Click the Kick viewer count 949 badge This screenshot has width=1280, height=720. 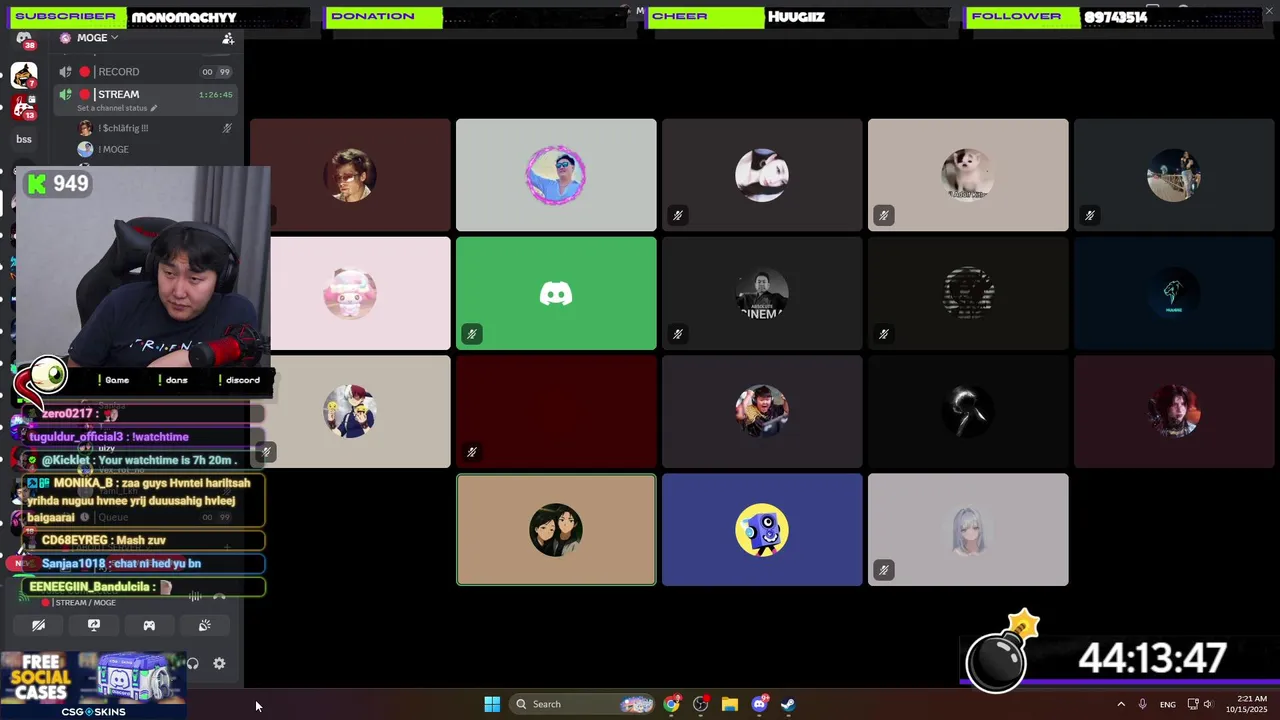58,183
